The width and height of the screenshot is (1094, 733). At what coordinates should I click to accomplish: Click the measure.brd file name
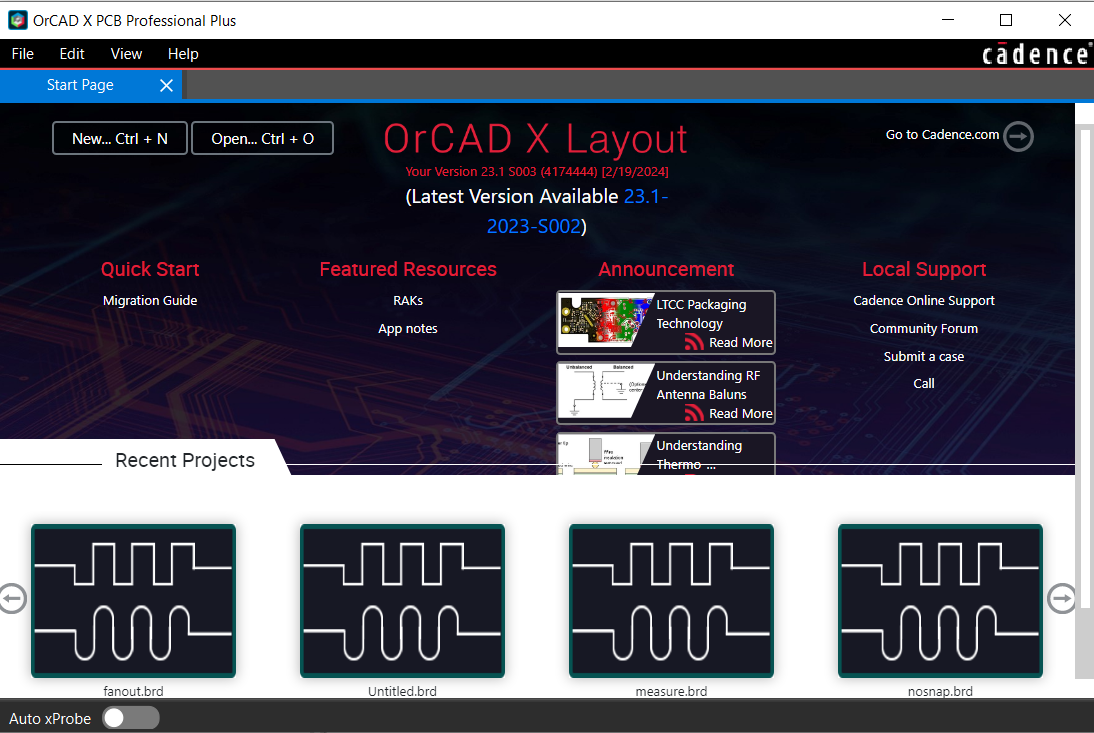click(x=671, y=691)
